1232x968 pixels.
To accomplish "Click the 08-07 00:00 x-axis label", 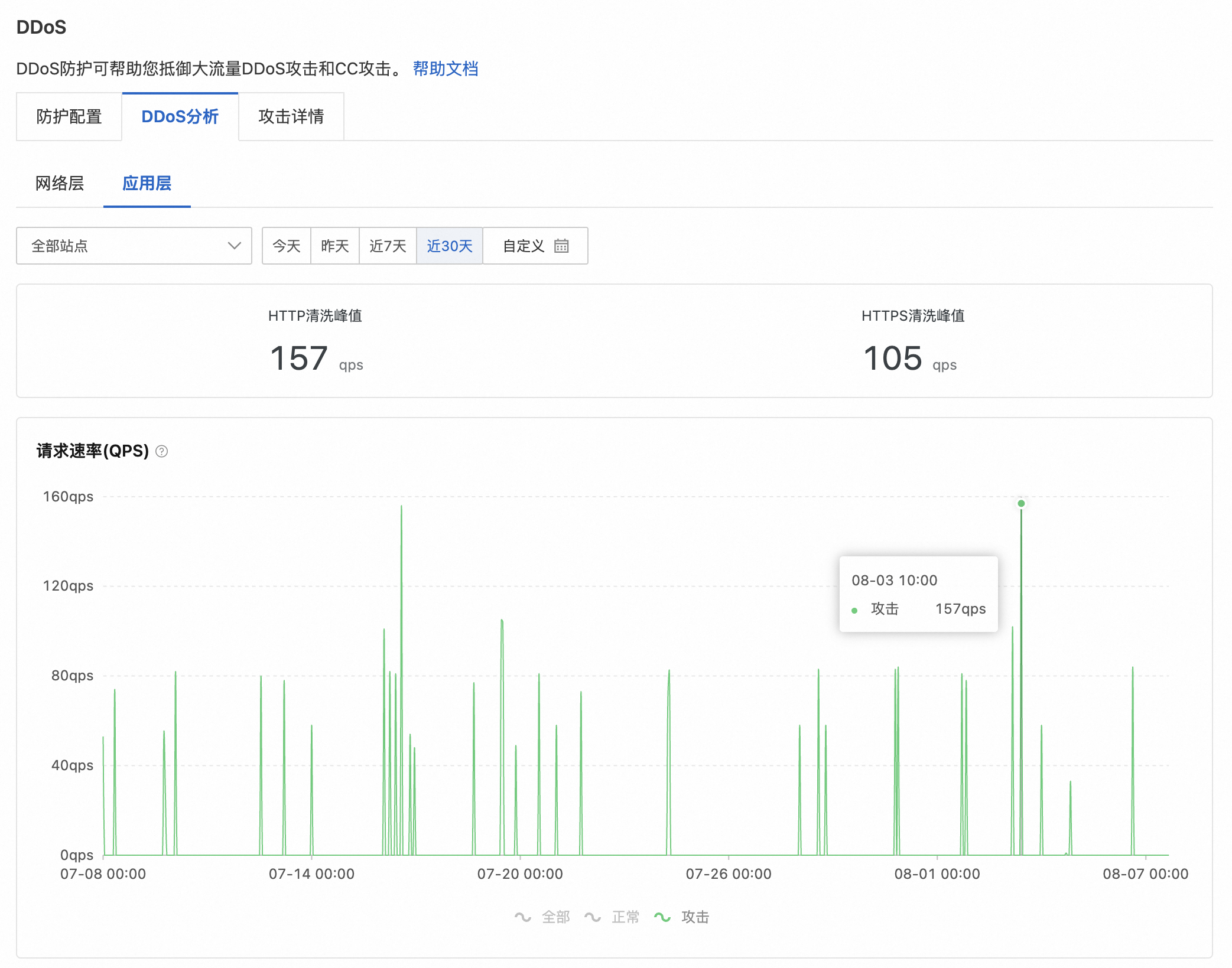I will click(x=1145, y=874).
